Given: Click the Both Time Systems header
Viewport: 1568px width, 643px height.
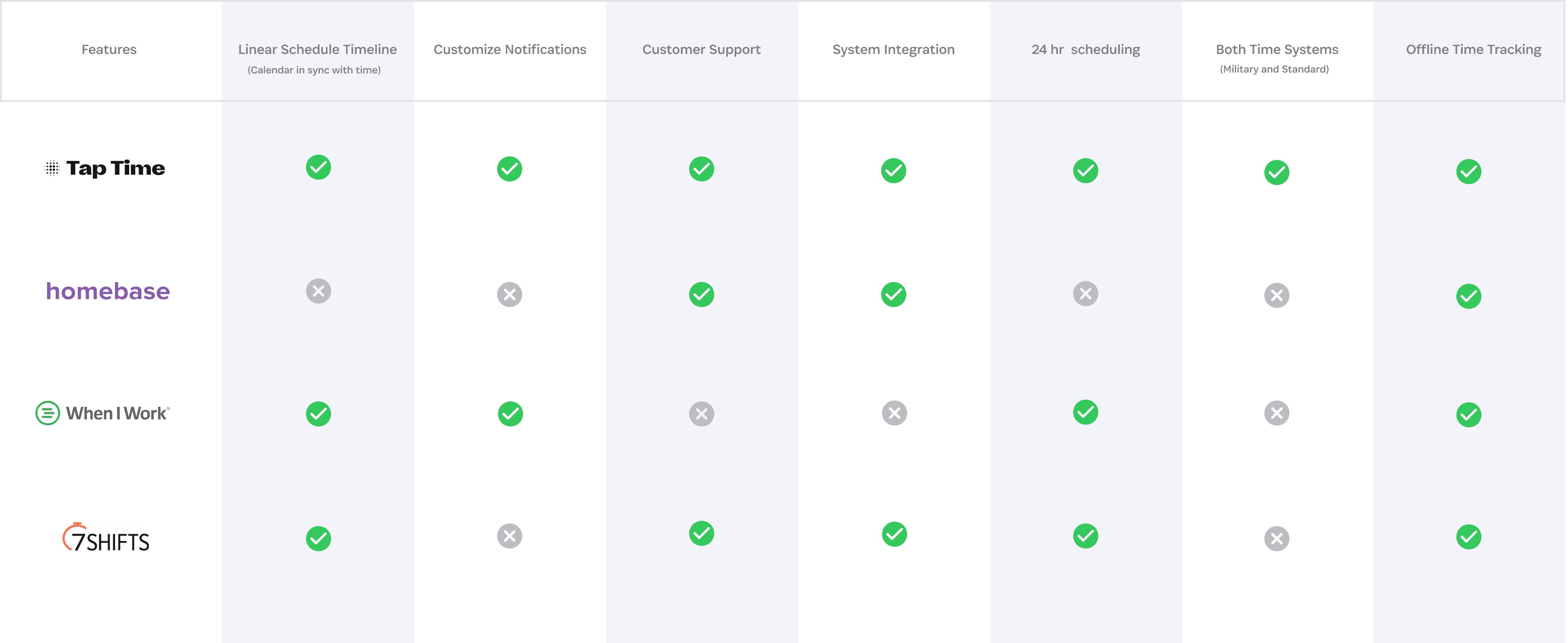Looking at the screenshot, I should coord(1276,49).
